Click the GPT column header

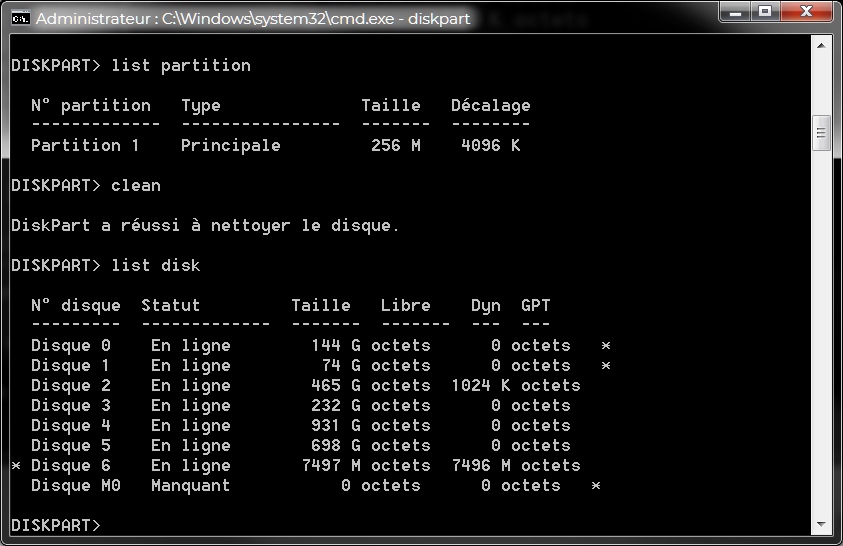(535, 306)
